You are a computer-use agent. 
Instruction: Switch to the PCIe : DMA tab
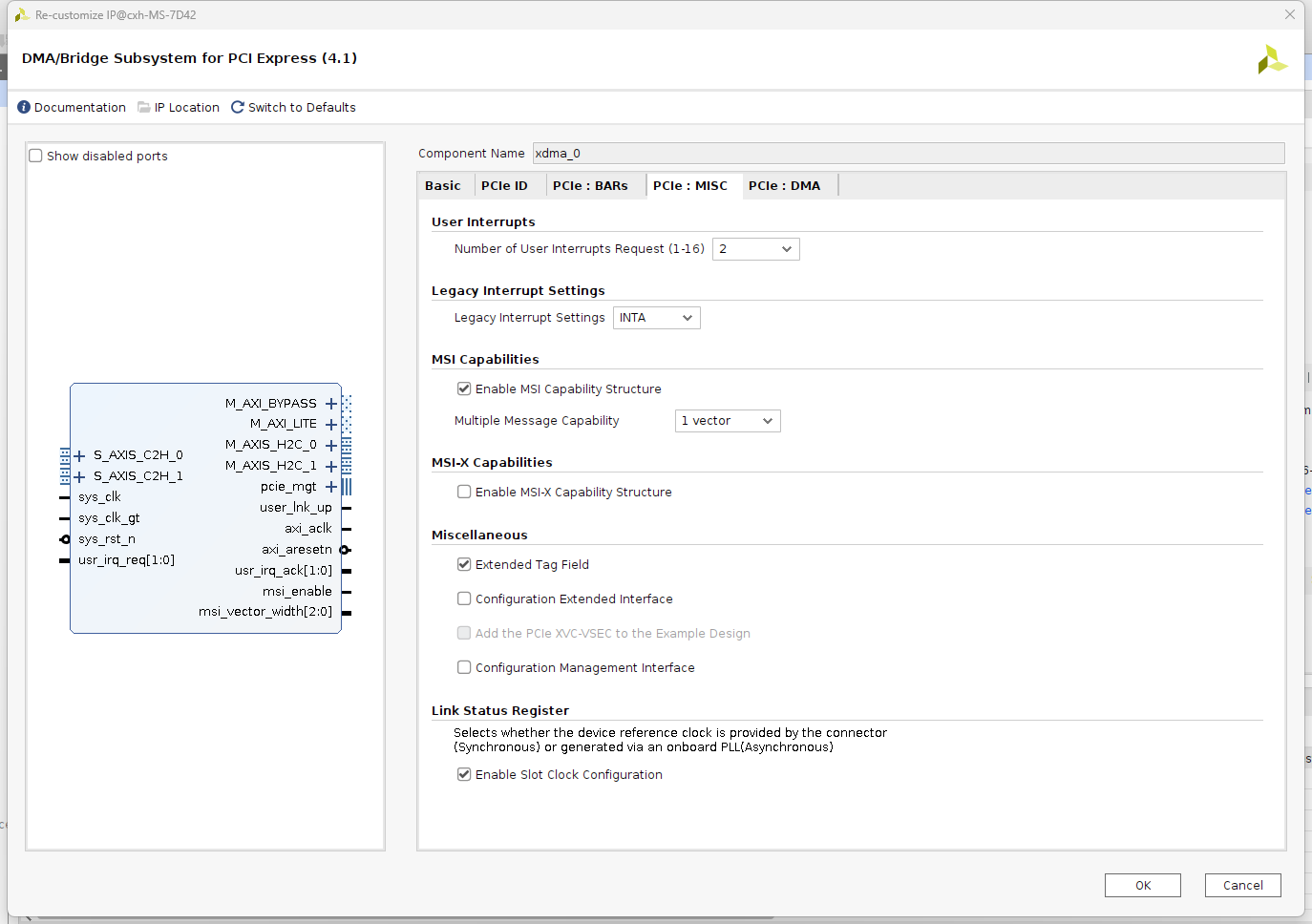tap(784, 185)
